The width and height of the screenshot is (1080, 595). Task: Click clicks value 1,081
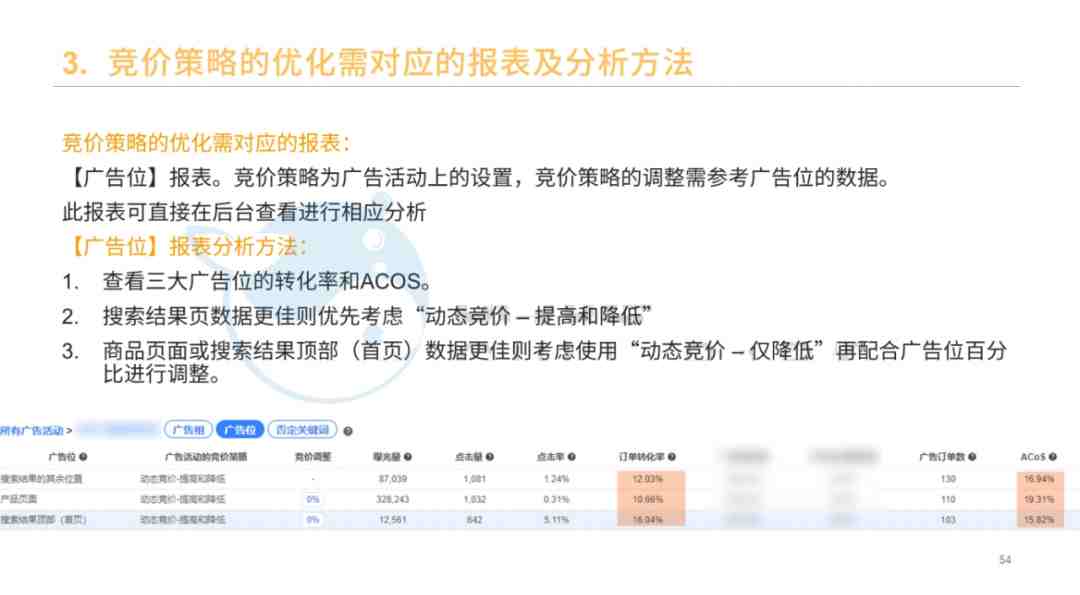(x=475, y=479)
